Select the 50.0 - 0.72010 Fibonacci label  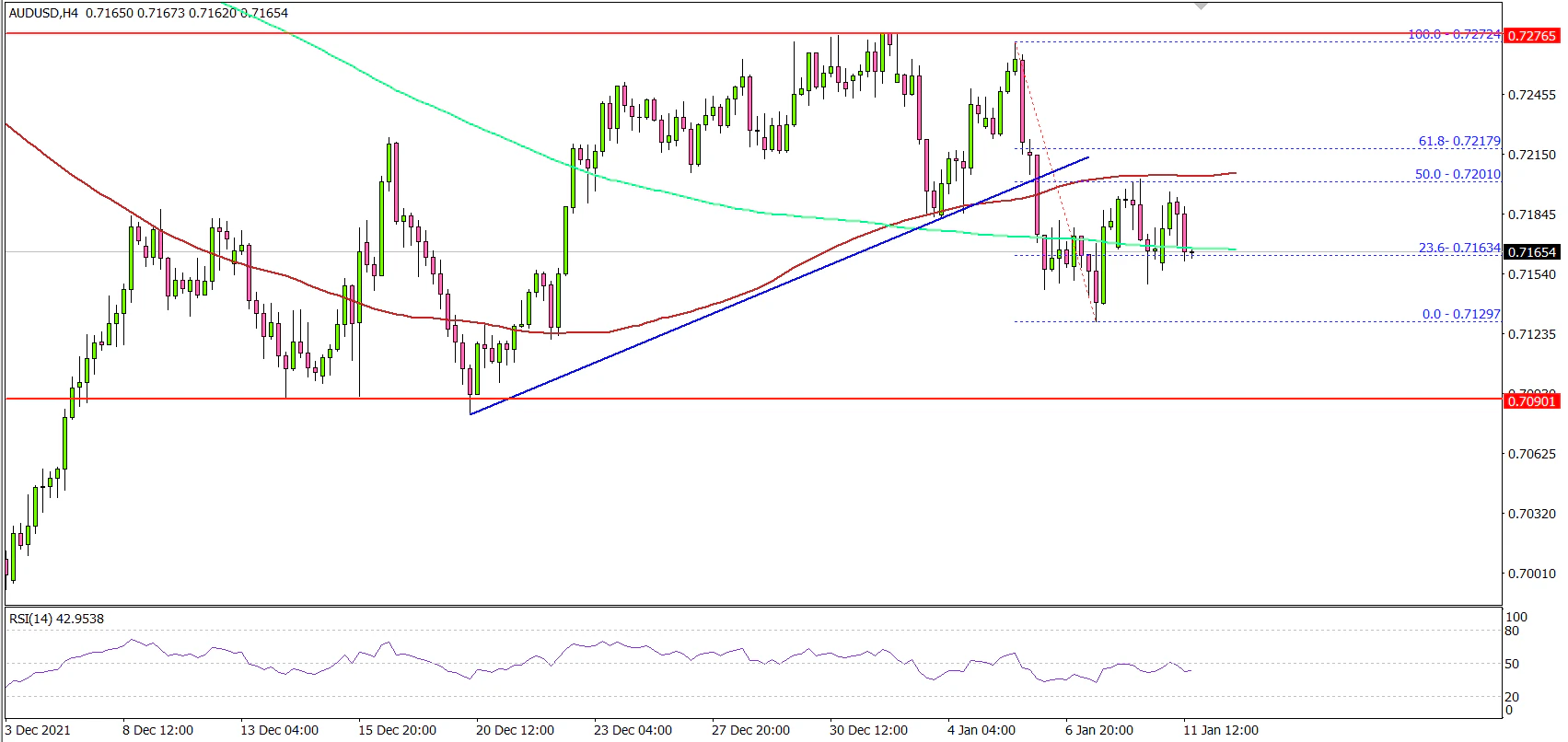pyautogui.click(x=1458, y=174)
